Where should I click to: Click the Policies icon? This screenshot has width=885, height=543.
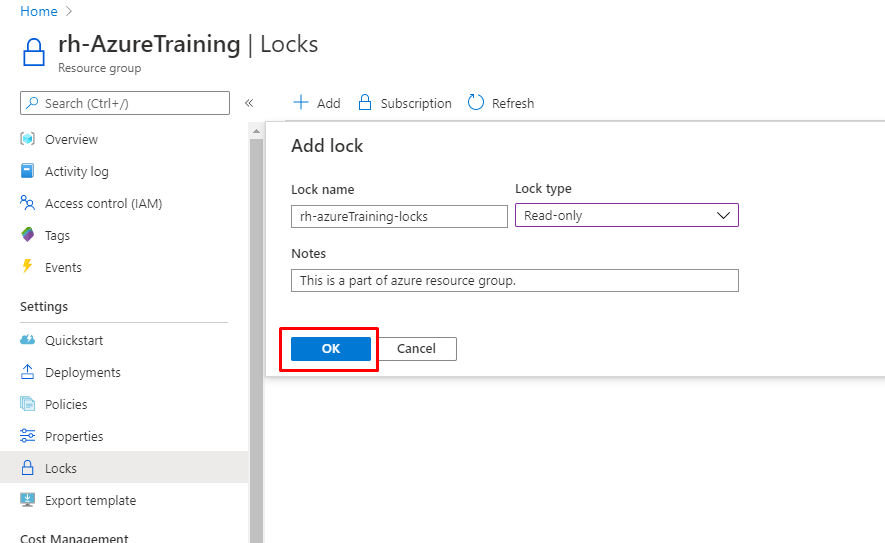pos(27,404)
